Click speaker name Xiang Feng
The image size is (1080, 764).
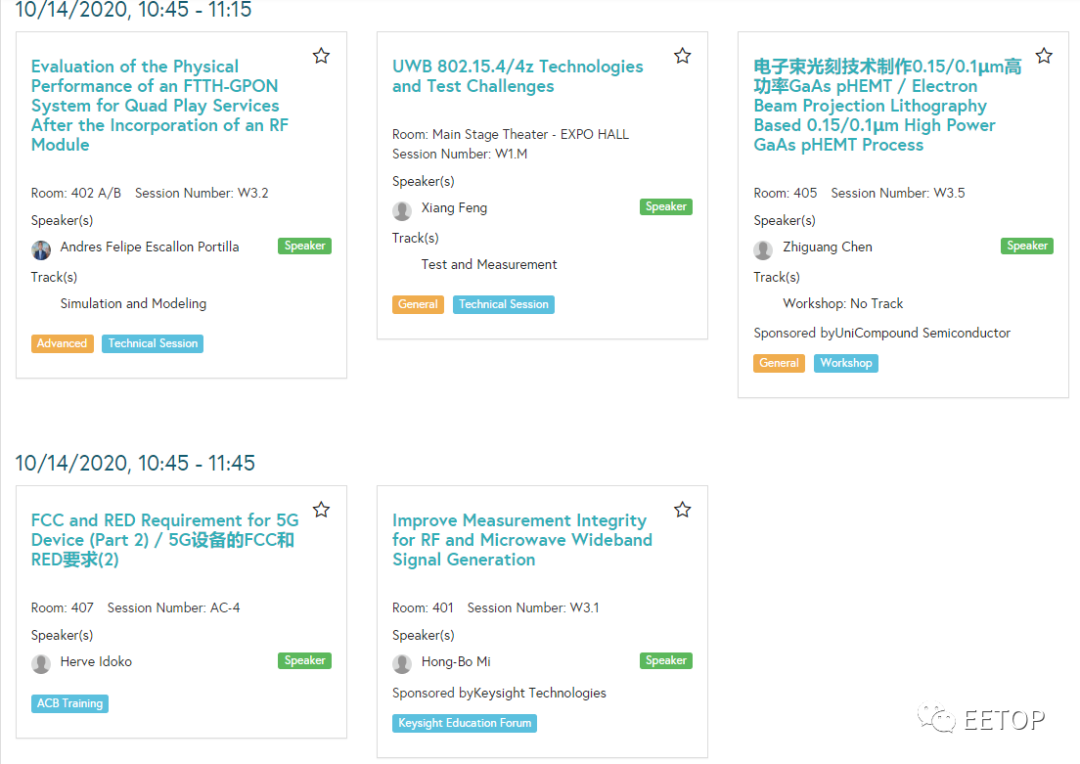point(454,208)
